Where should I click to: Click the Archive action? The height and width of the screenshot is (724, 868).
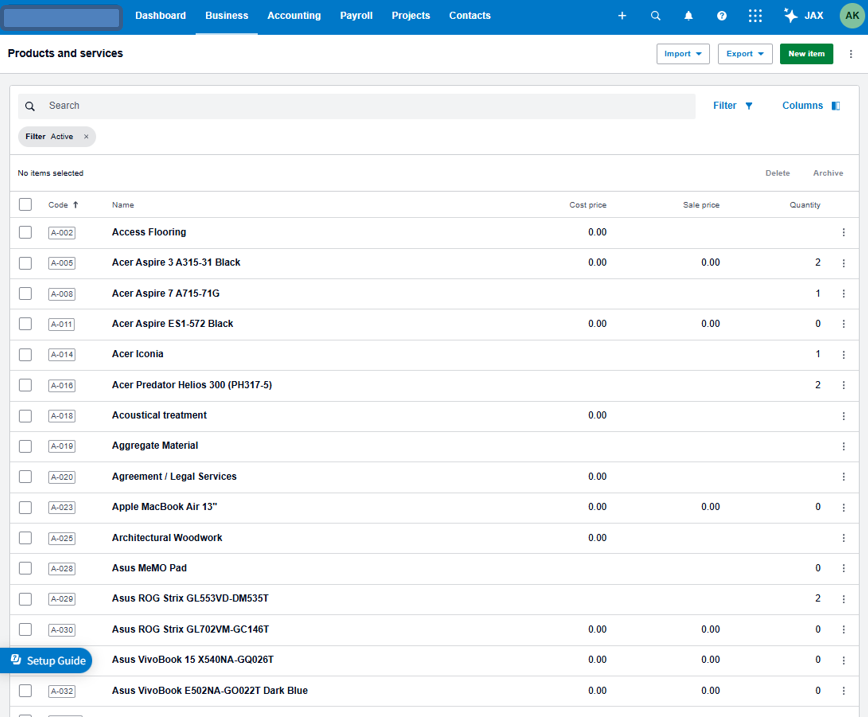click(828, 173)
